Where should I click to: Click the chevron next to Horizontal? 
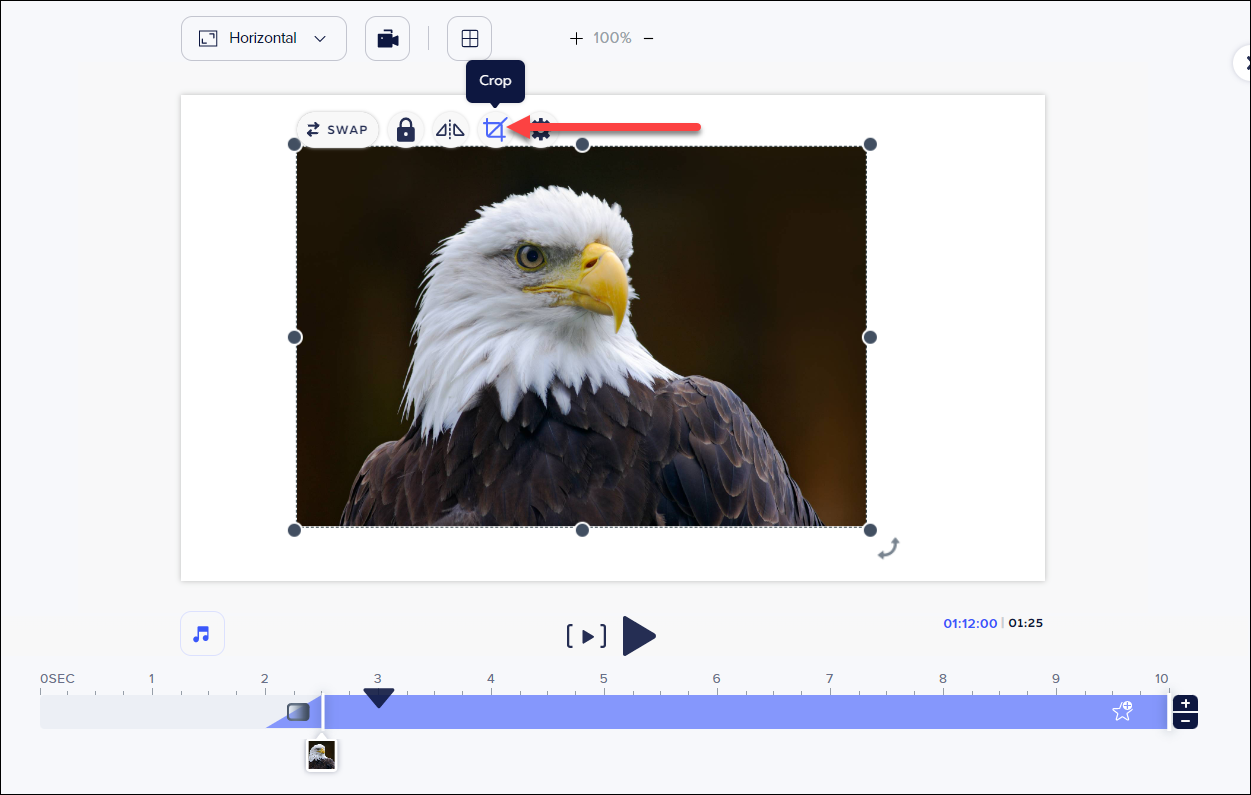[x=320, y=37]
